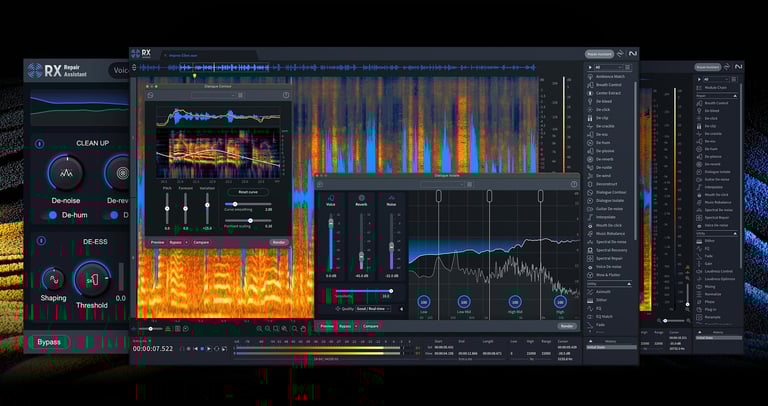Click Render in Dialogue Isolate window

point(567,326)
